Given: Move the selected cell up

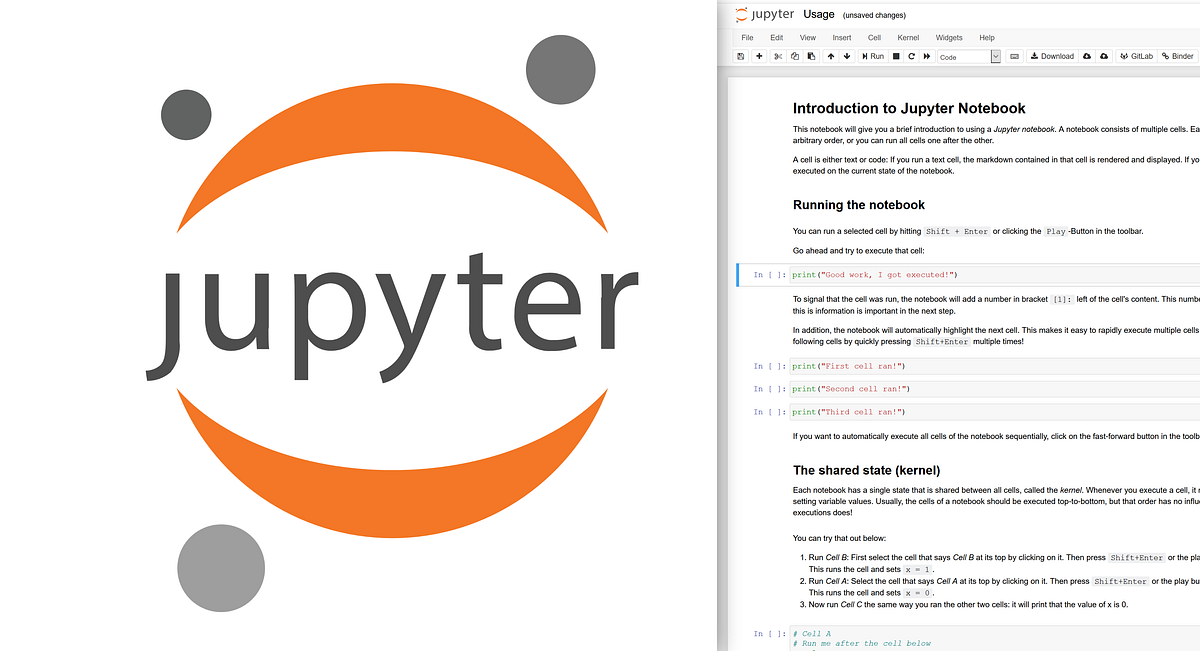Looking at the screenshot, I should pyautogui.click(x=830, y=56).
